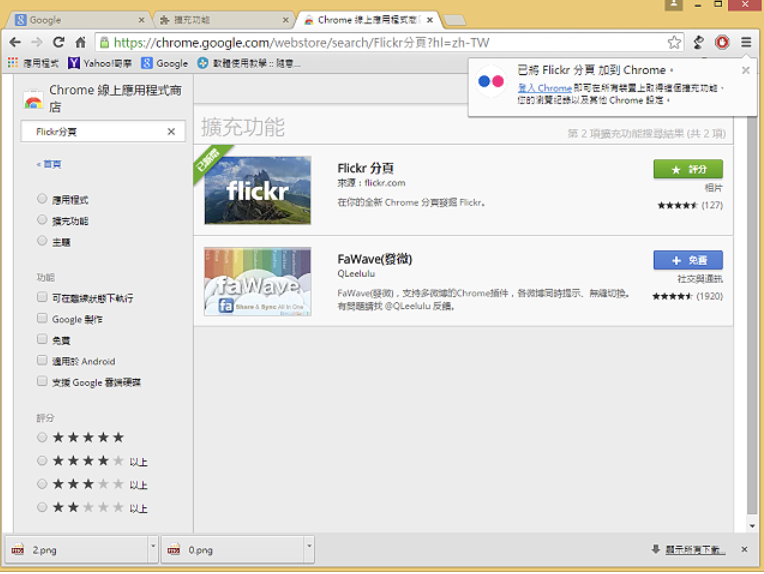The image size is (764, 574).
Task: Click the FaWave rating stars (1920)
Action: coord(672,296)
